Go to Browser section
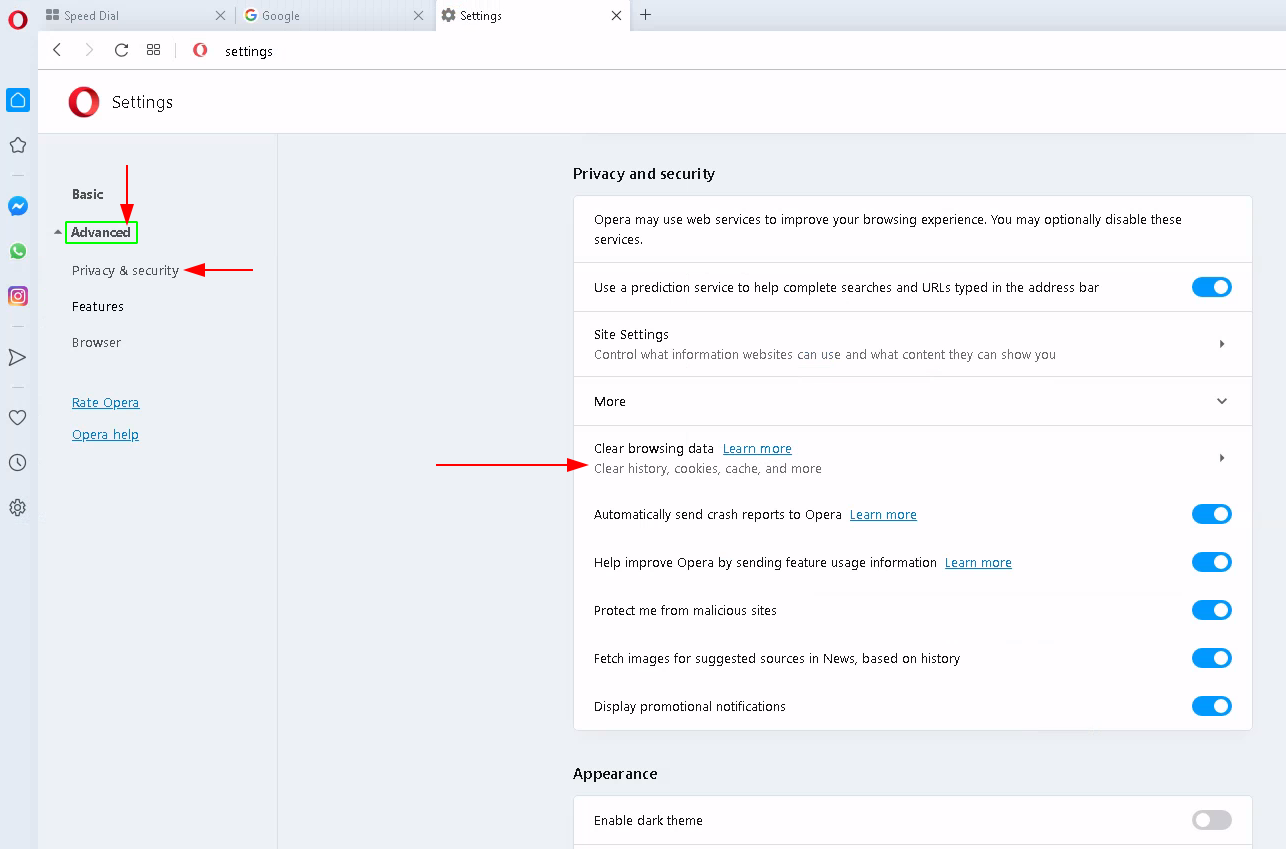1286x849 pixels. [x=96, y=342]
